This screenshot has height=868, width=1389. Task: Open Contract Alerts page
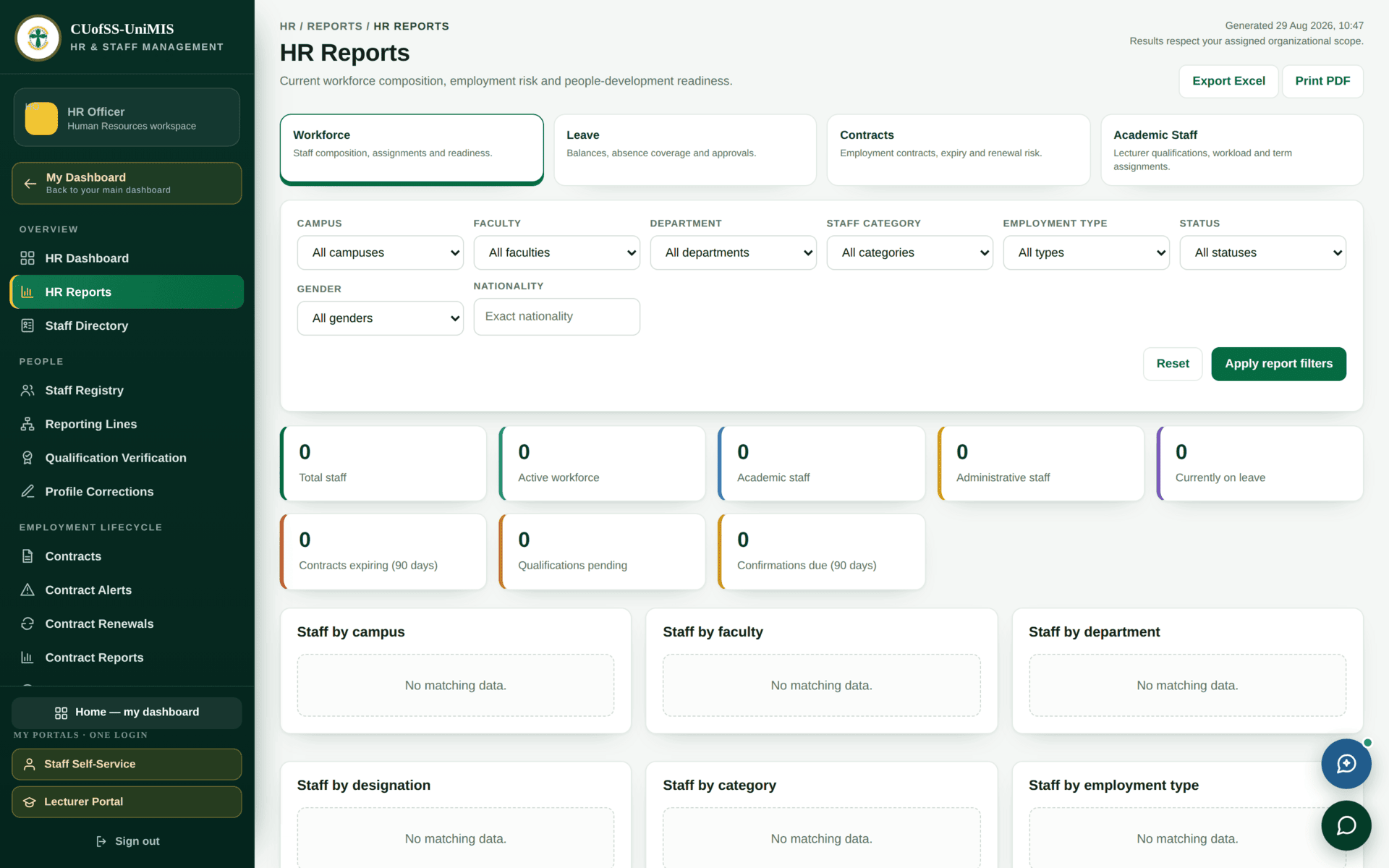click(127, 590)
